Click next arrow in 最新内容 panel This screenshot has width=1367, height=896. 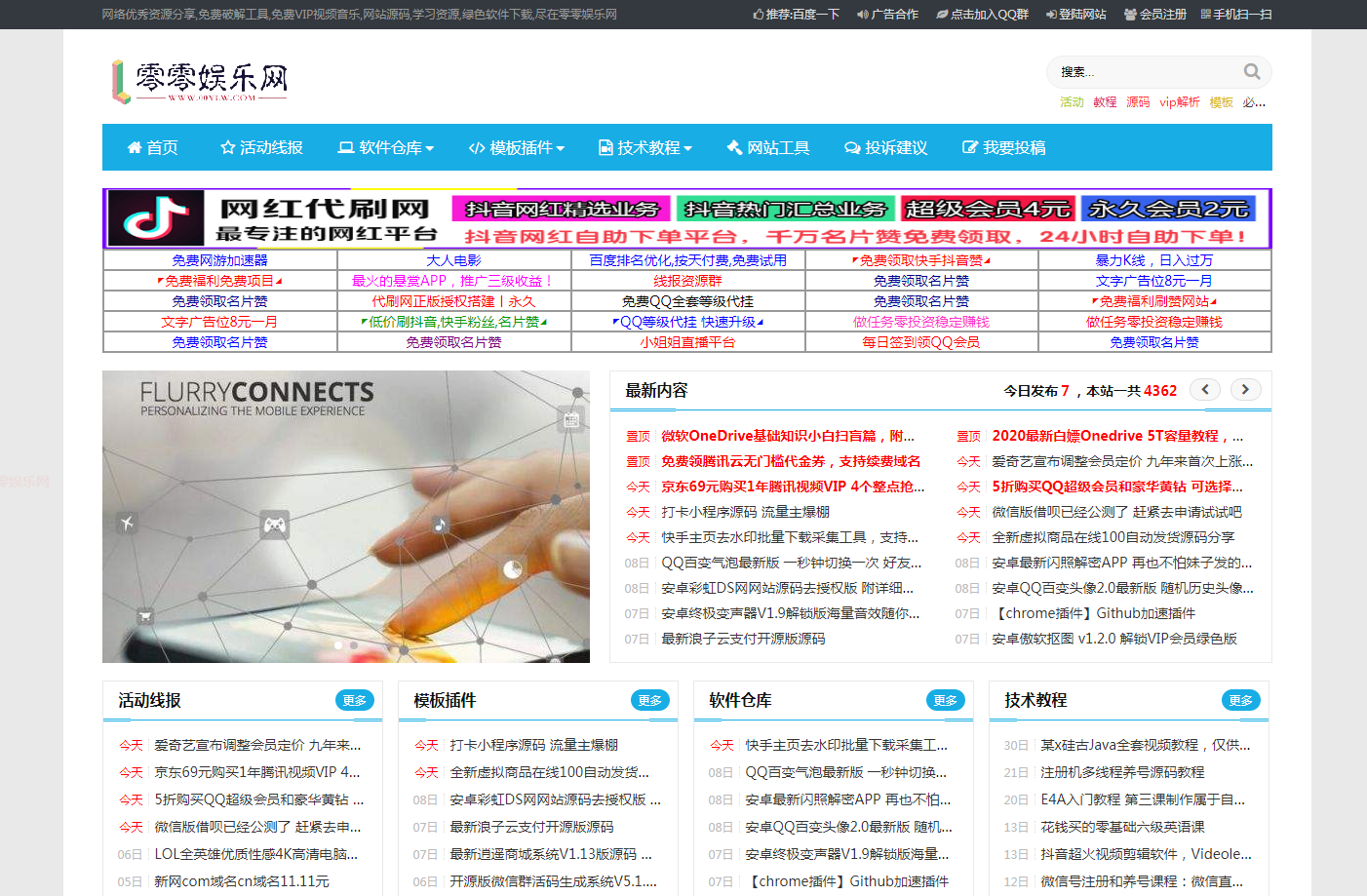click(1245, 389)
